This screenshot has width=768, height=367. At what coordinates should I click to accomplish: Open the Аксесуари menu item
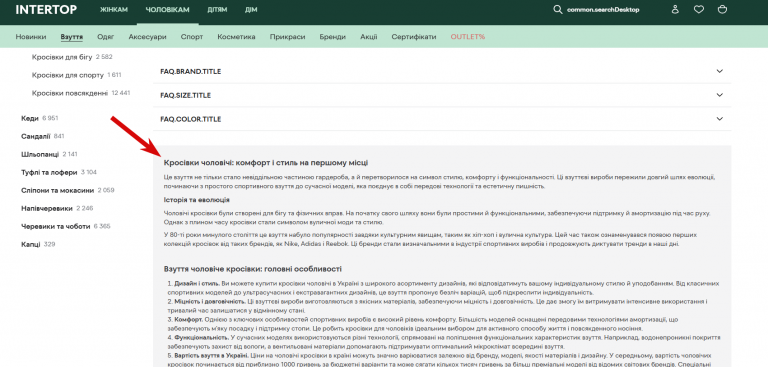147,37
